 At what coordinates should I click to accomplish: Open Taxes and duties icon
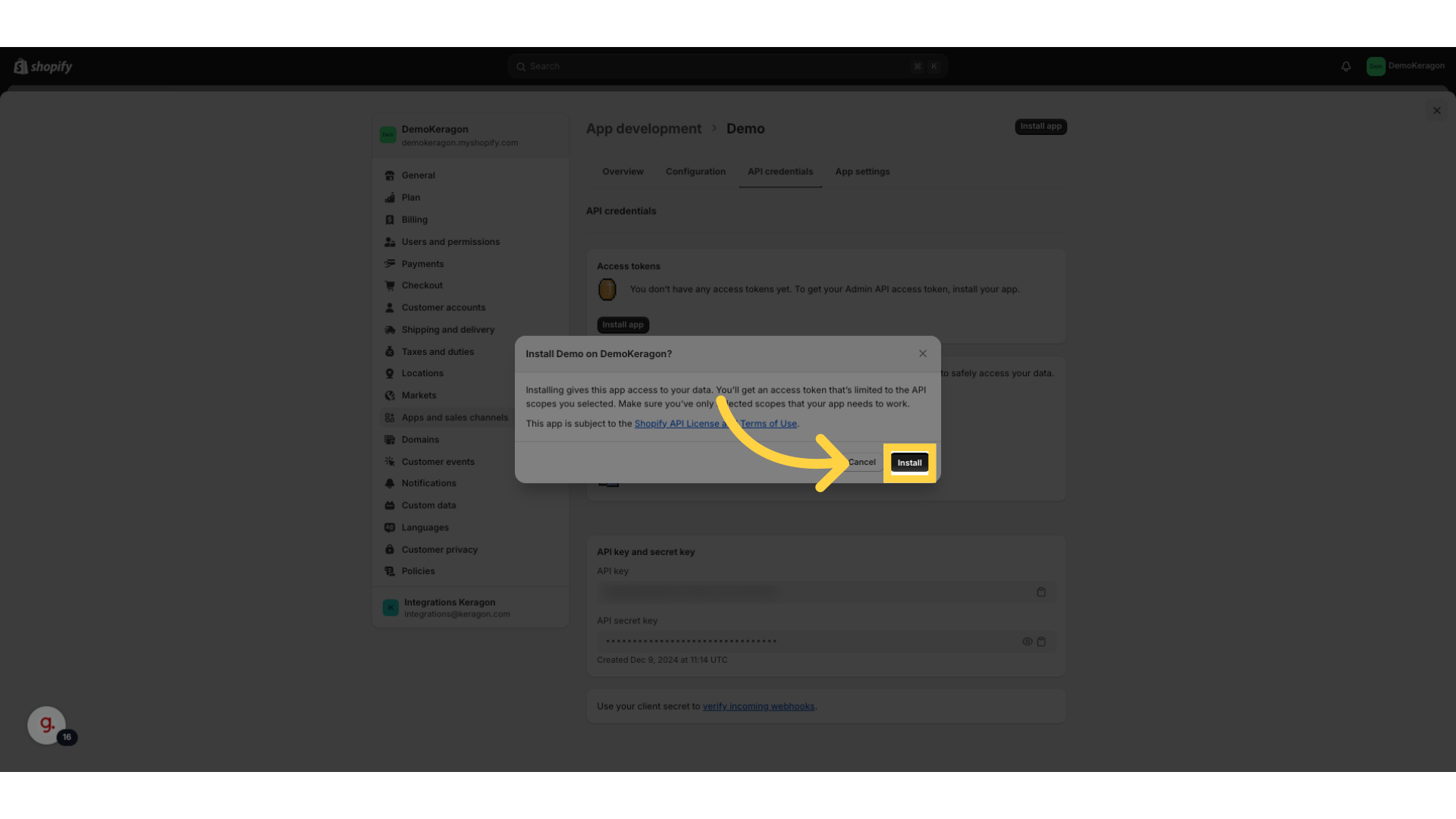(x=390, y=352)
